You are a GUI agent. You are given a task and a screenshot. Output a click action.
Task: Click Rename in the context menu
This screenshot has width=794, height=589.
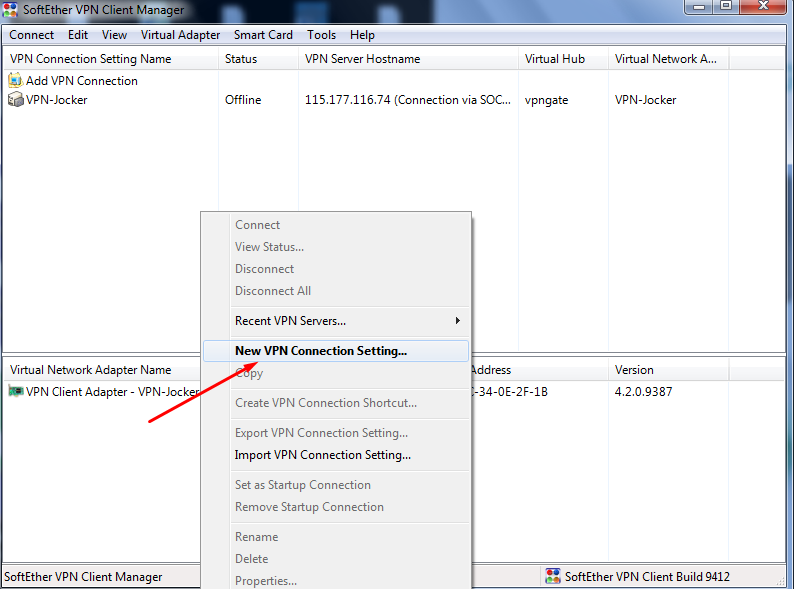[x=336, y=537]
